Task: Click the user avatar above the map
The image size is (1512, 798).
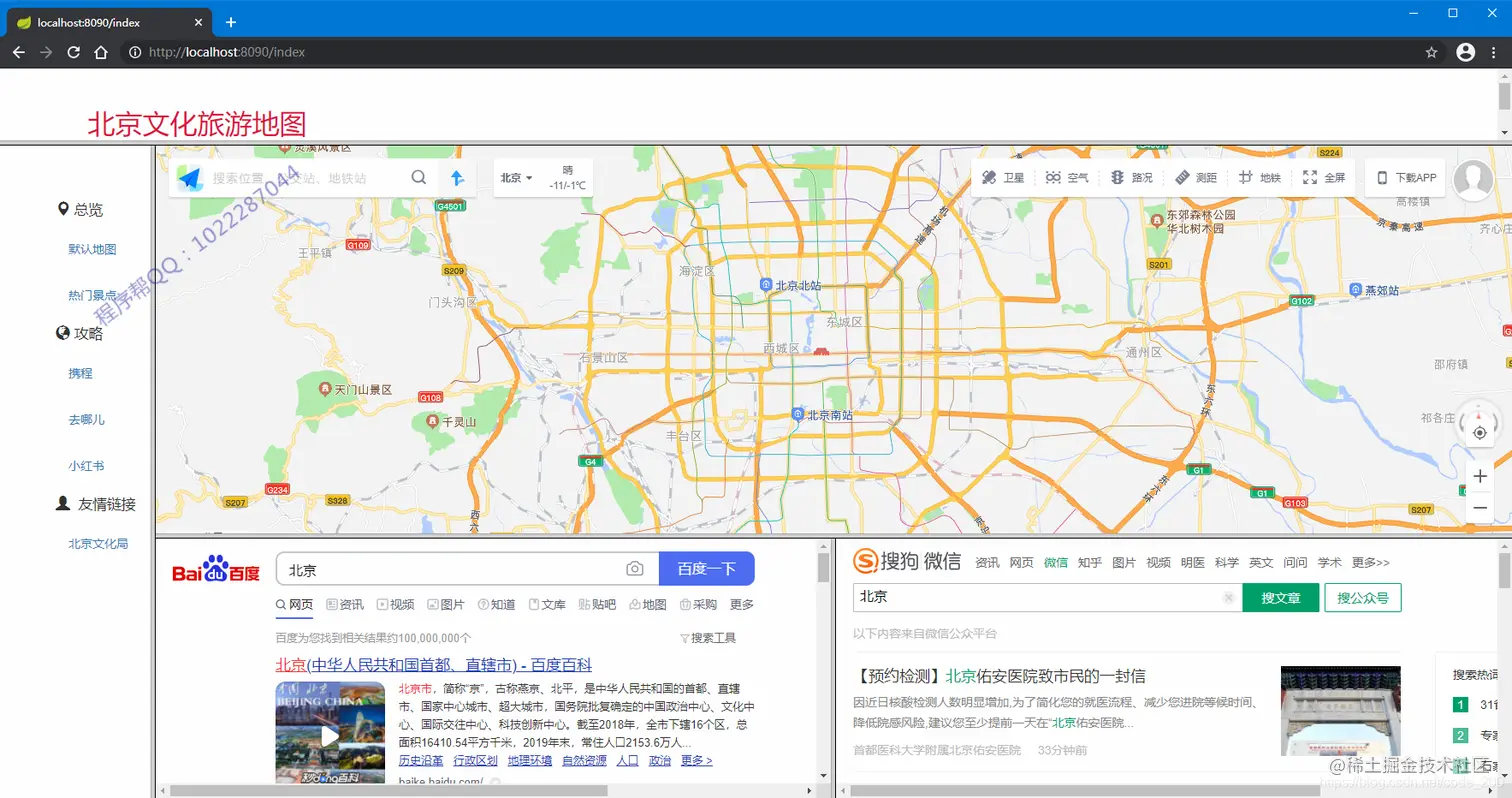Action: [x=1473, y=178]
